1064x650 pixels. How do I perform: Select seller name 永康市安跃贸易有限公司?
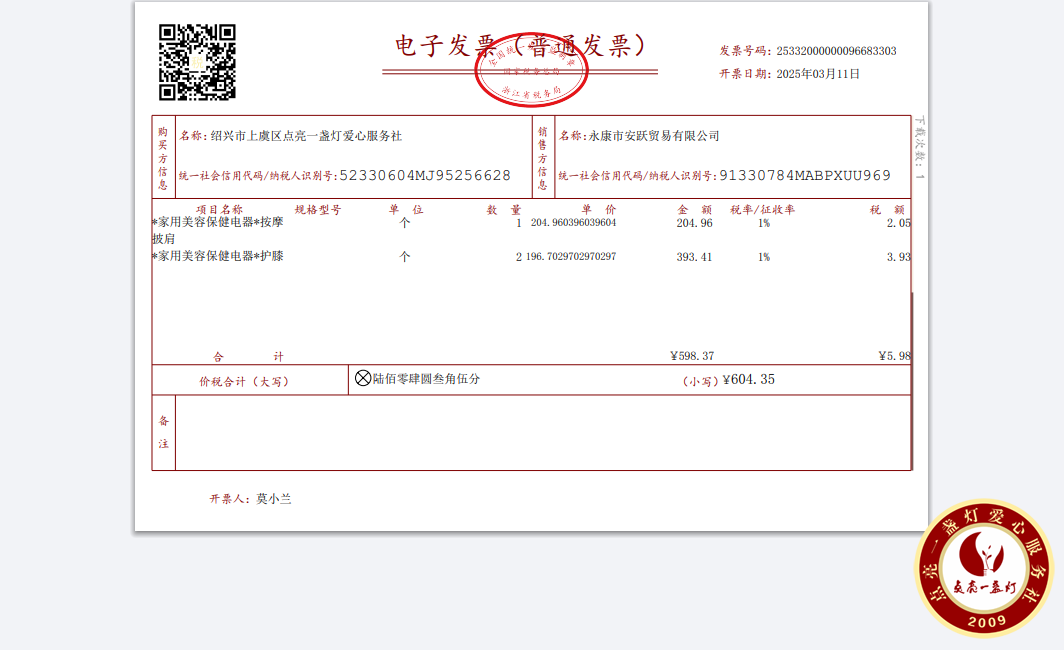click(x=654, y=136)
